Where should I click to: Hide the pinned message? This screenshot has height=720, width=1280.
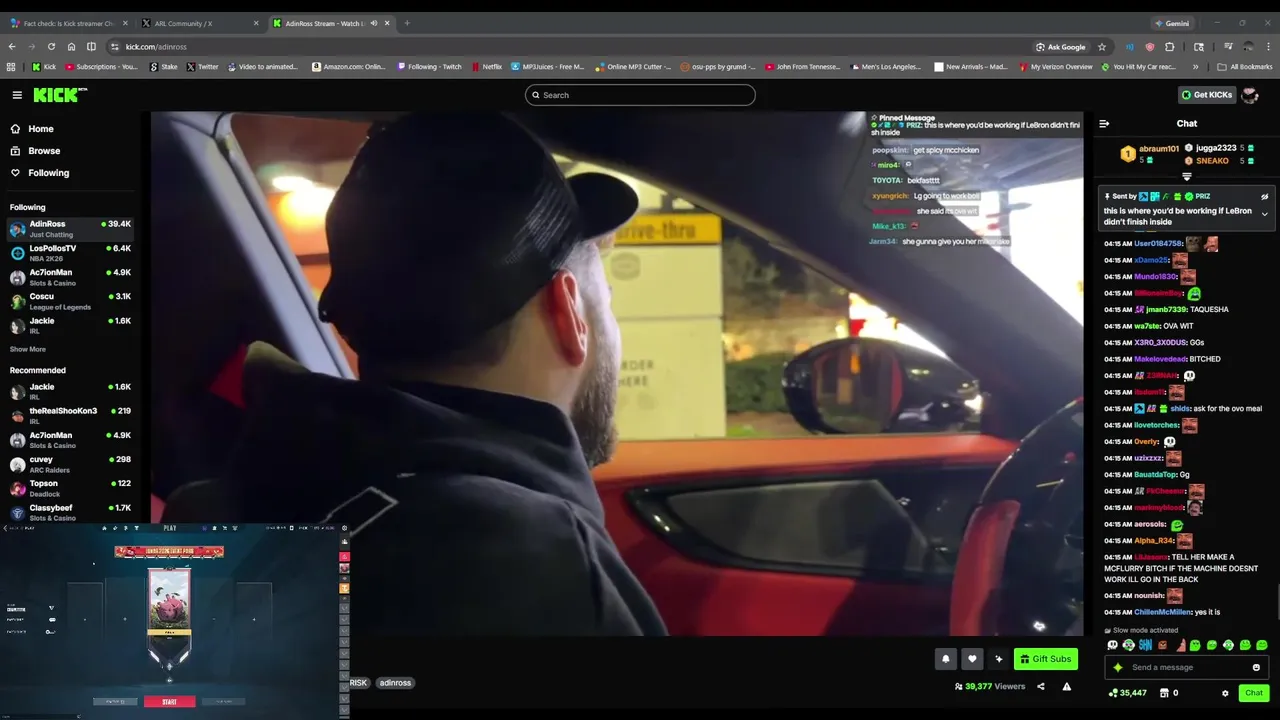(1264, 197)
